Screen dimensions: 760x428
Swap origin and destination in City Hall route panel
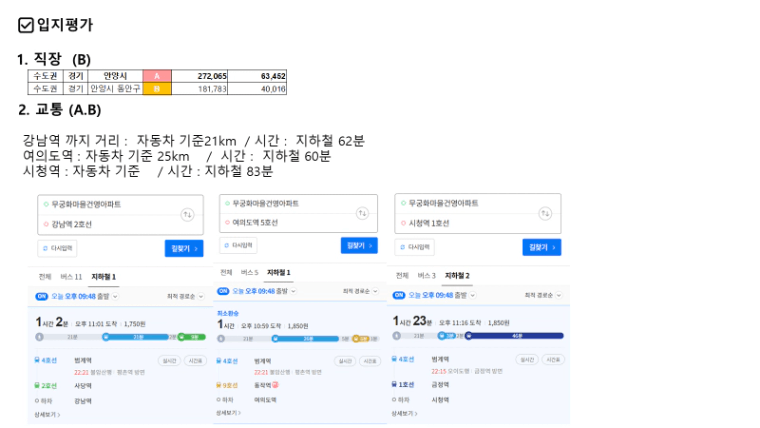coord(545,213)
